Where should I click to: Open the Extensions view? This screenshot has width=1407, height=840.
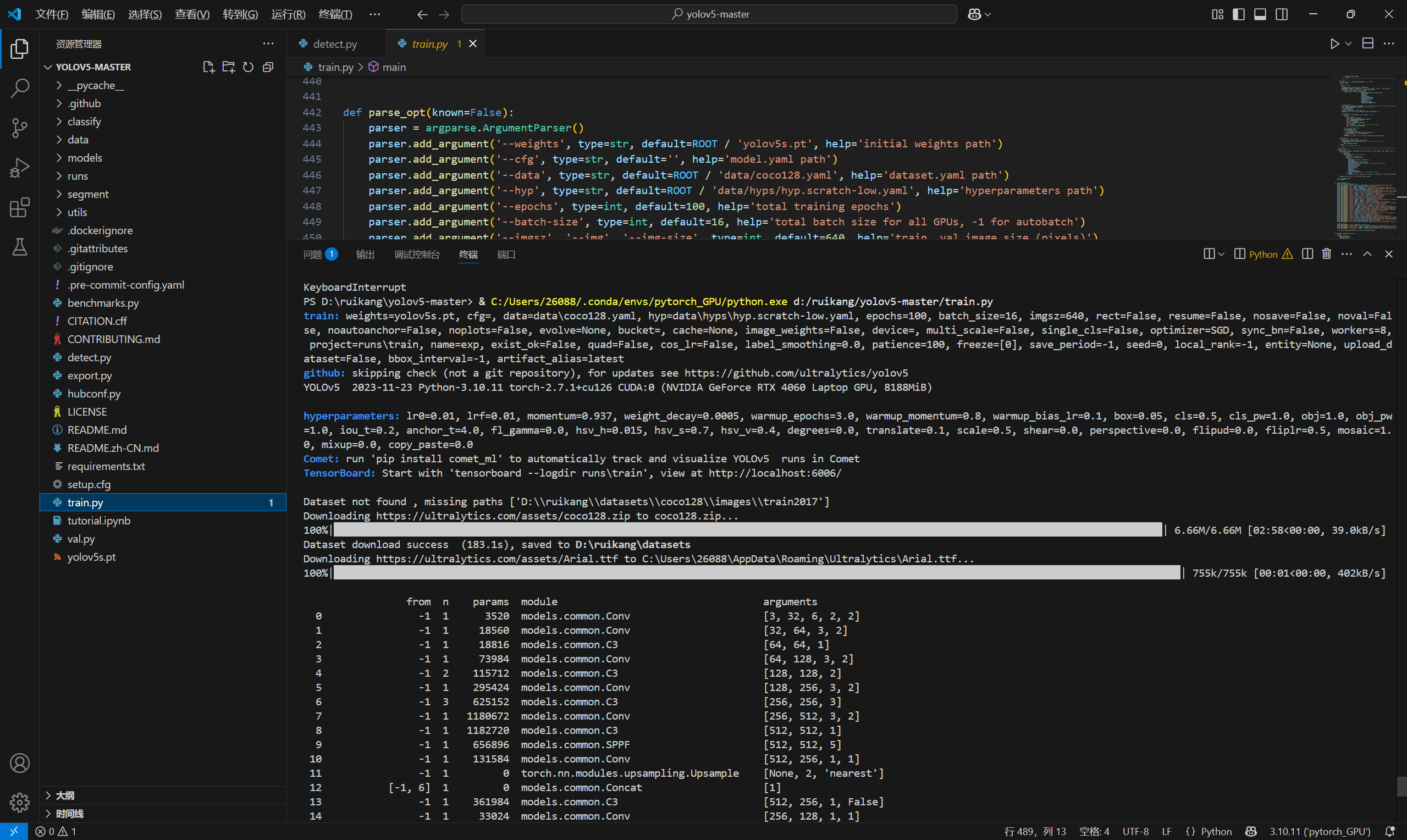[20, 207]
